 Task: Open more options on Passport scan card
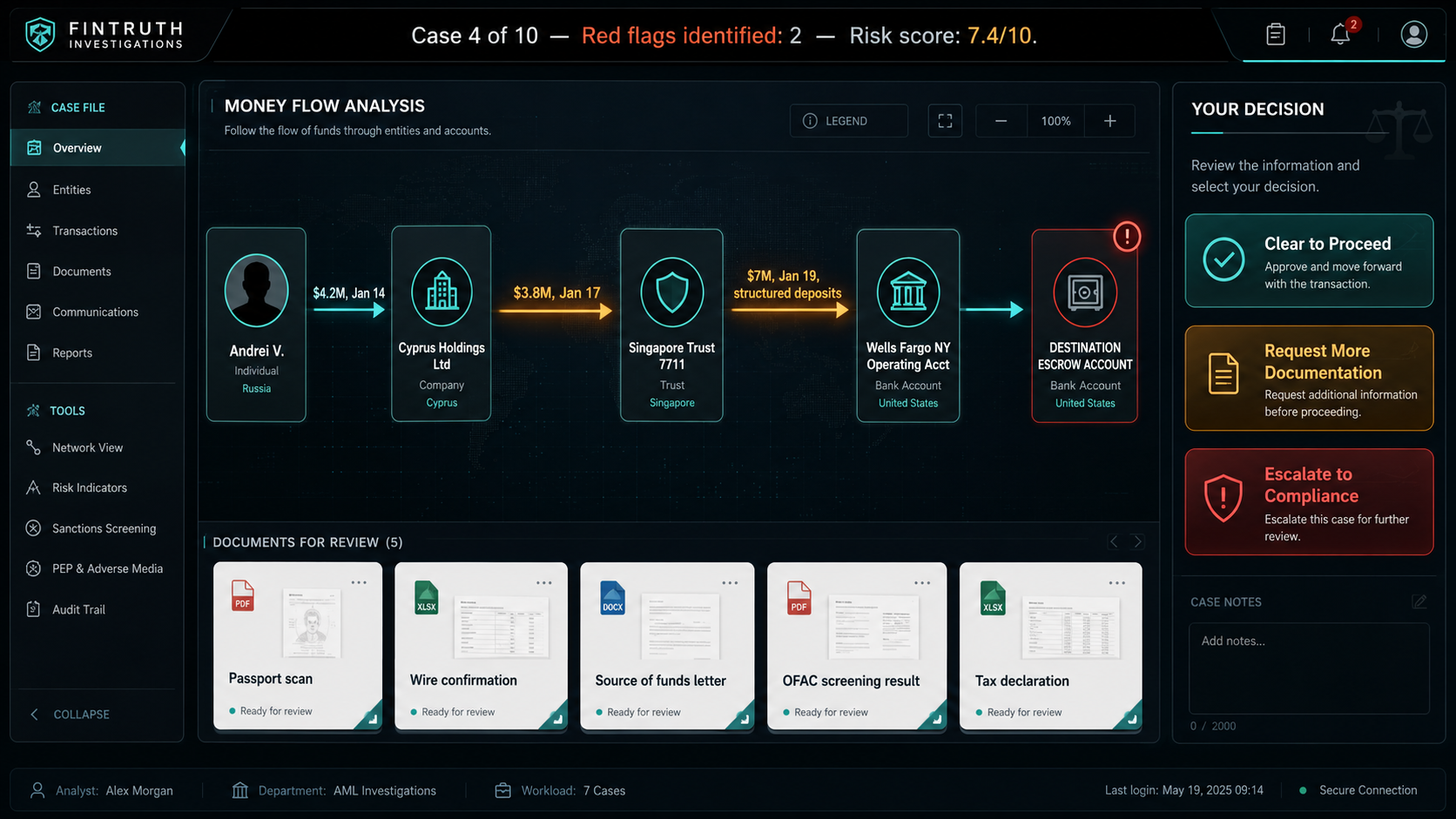pos(359,582)
